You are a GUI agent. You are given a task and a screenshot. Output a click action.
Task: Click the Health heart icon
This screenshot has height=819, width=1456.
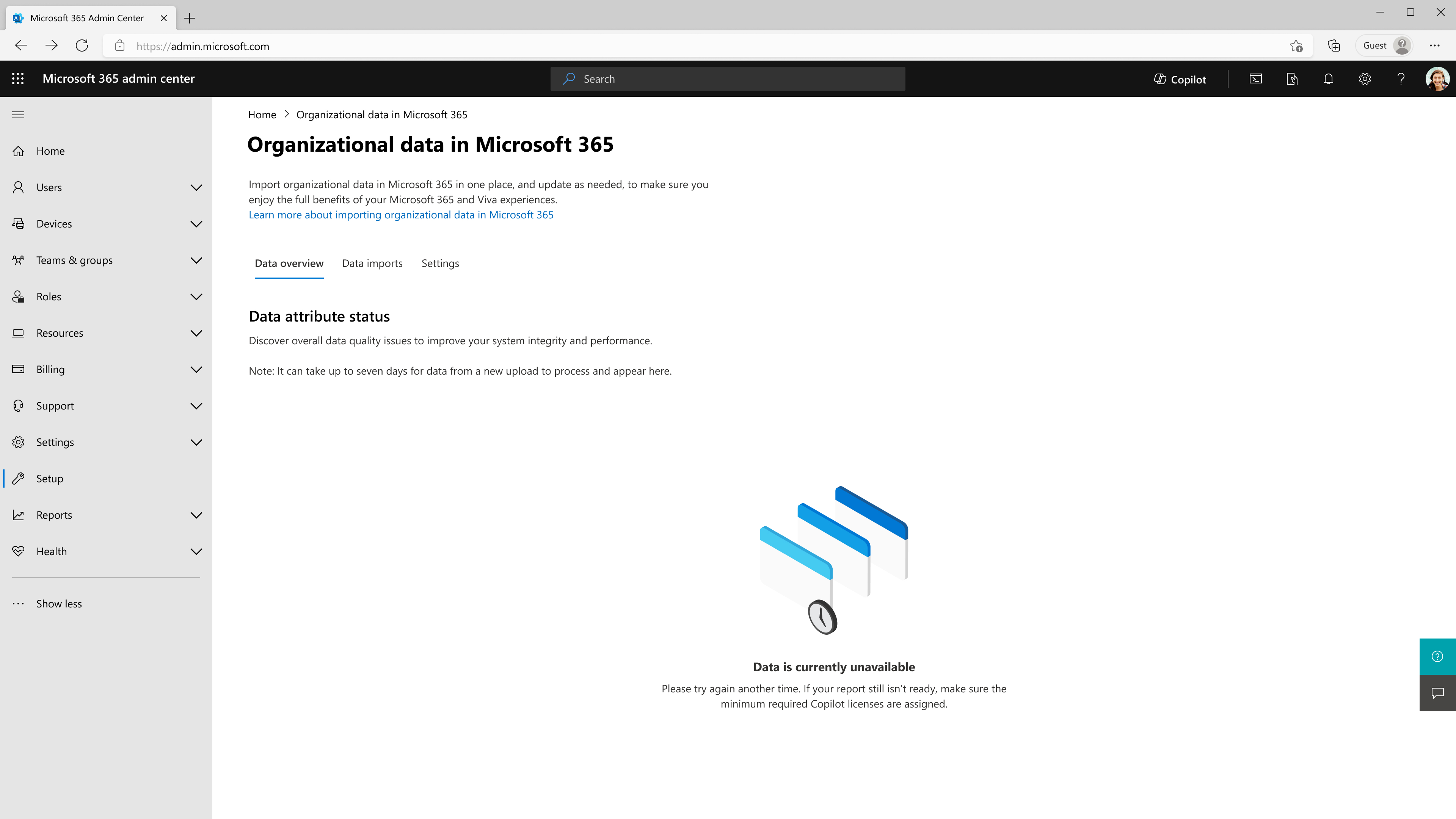[x=18, y=551]
